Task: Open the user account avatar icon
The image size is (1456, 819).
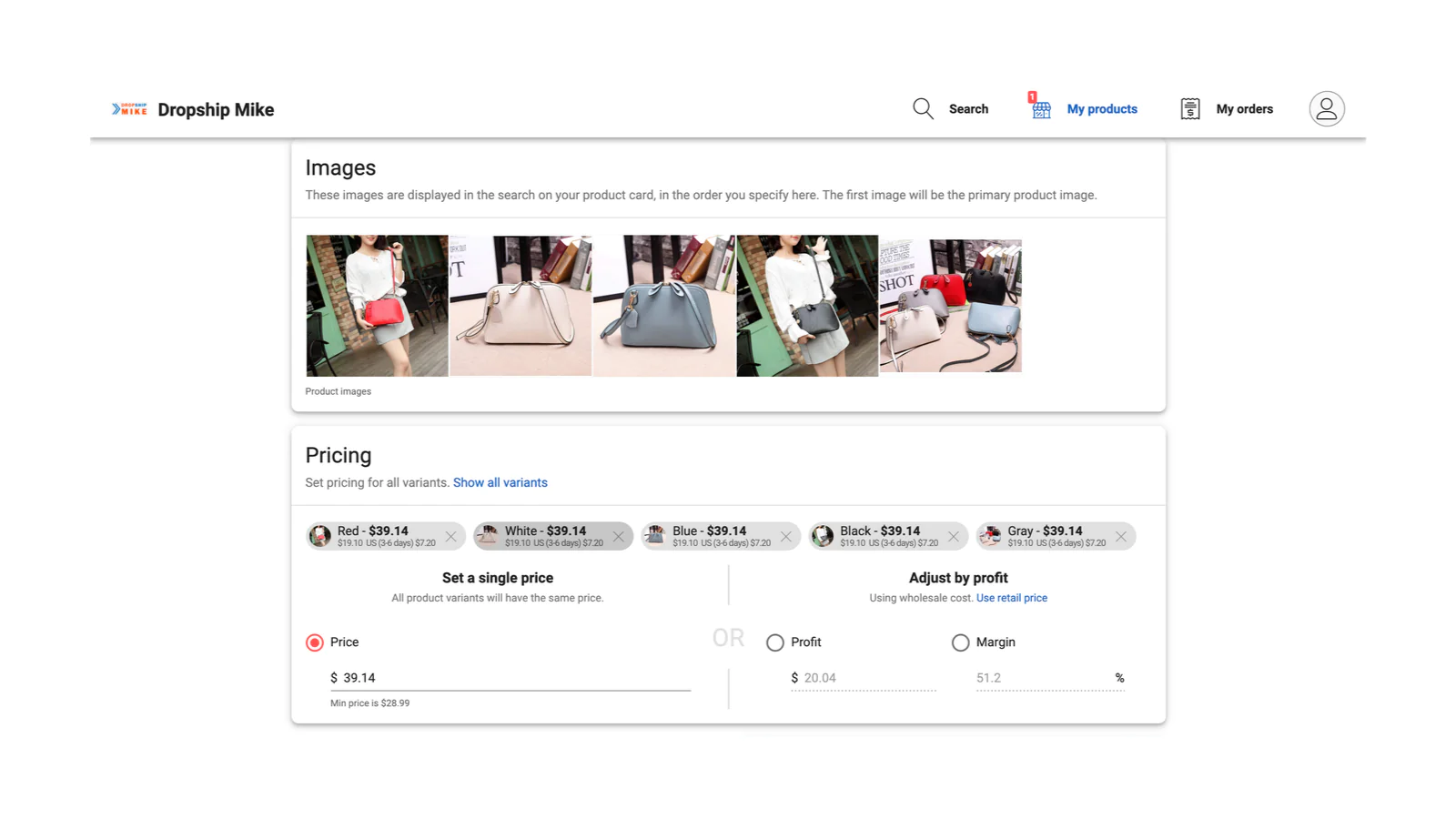Action: [1326, 109]
